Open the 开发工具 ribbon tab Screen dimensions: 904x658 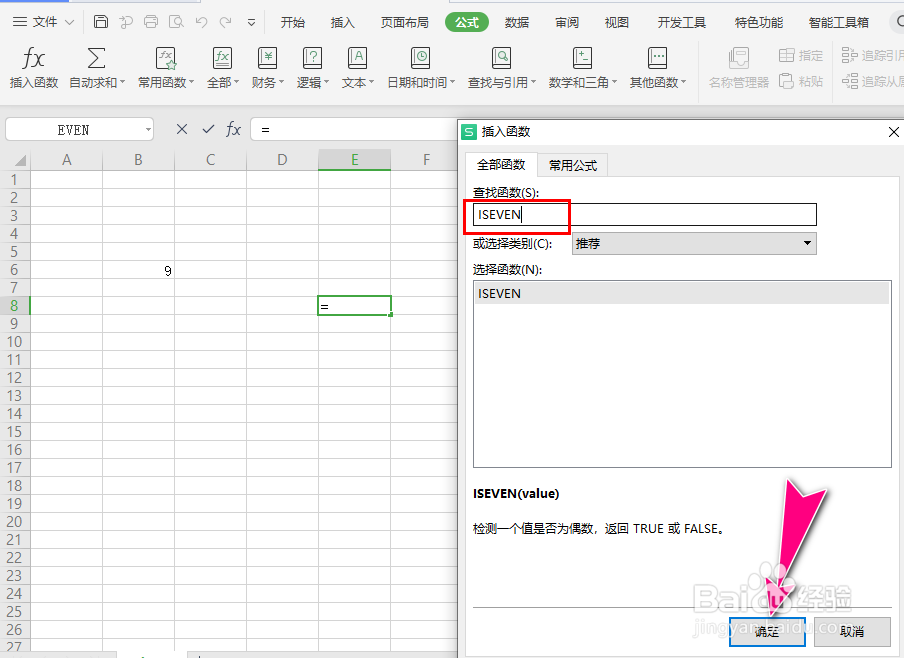point(681,22)
